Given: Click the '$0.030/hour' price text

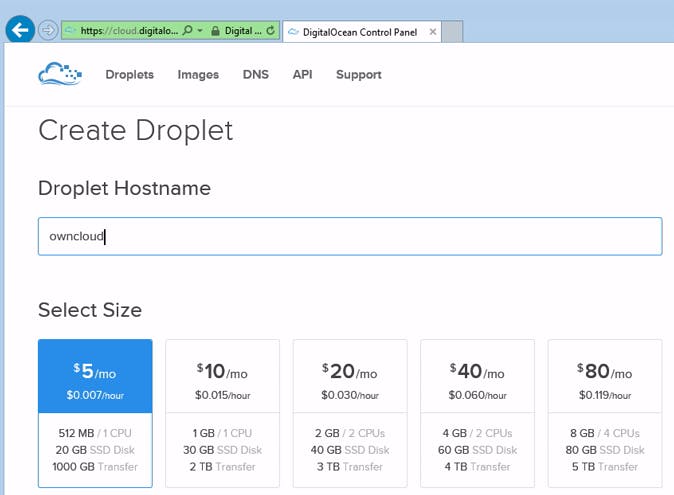Looking at the screenshot, I should tap(350, 395).
